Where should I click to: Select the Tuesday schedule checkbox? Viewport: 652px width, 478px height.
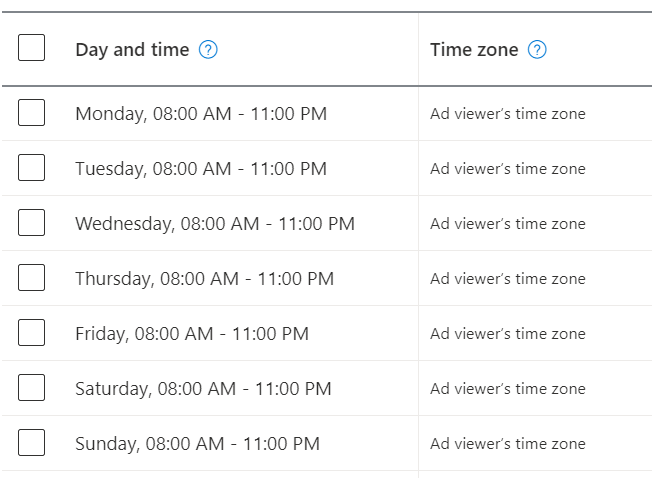pyautogui.click(x=32, y=168)
